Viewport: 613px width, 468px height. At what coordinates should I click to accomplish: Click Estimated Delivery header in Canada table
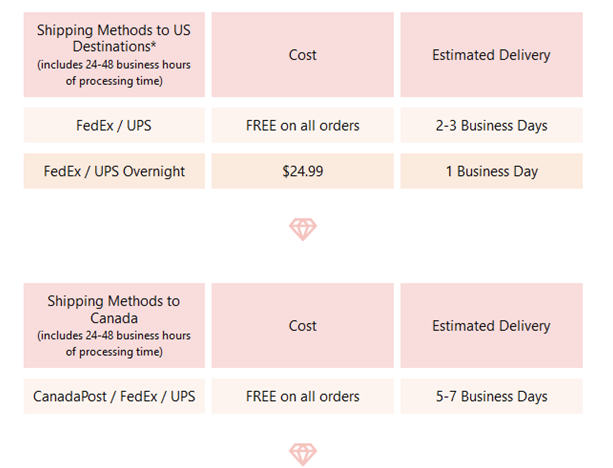point(491,325)
